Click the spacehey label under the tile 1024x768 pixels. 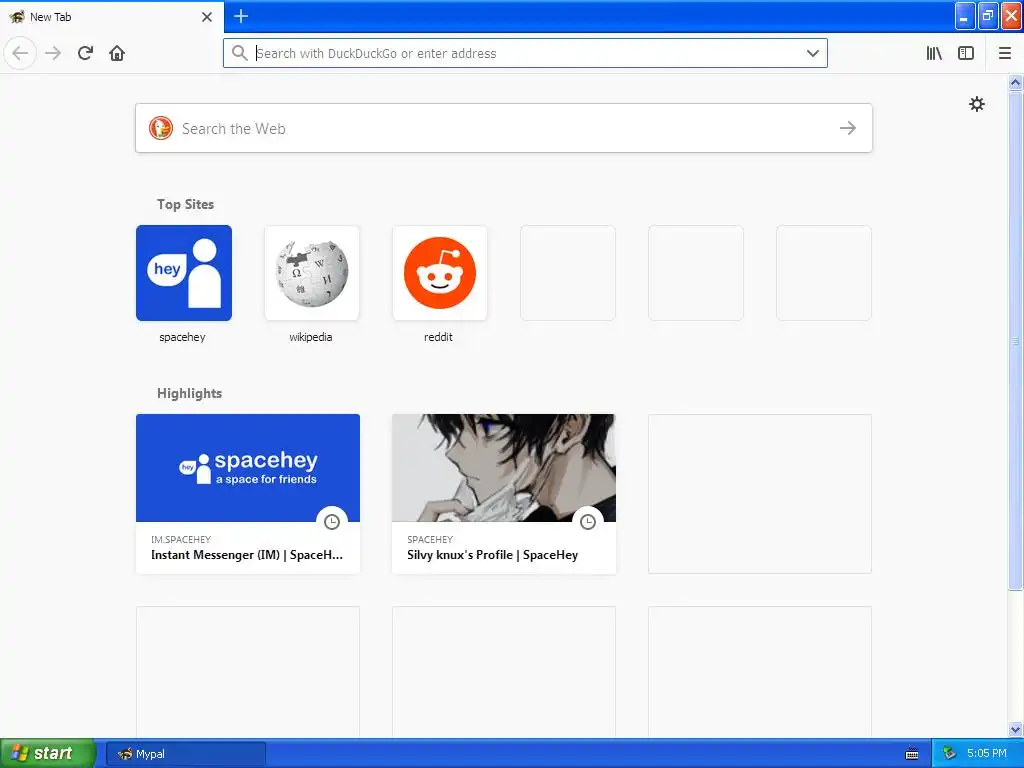(x=182, y=337)
